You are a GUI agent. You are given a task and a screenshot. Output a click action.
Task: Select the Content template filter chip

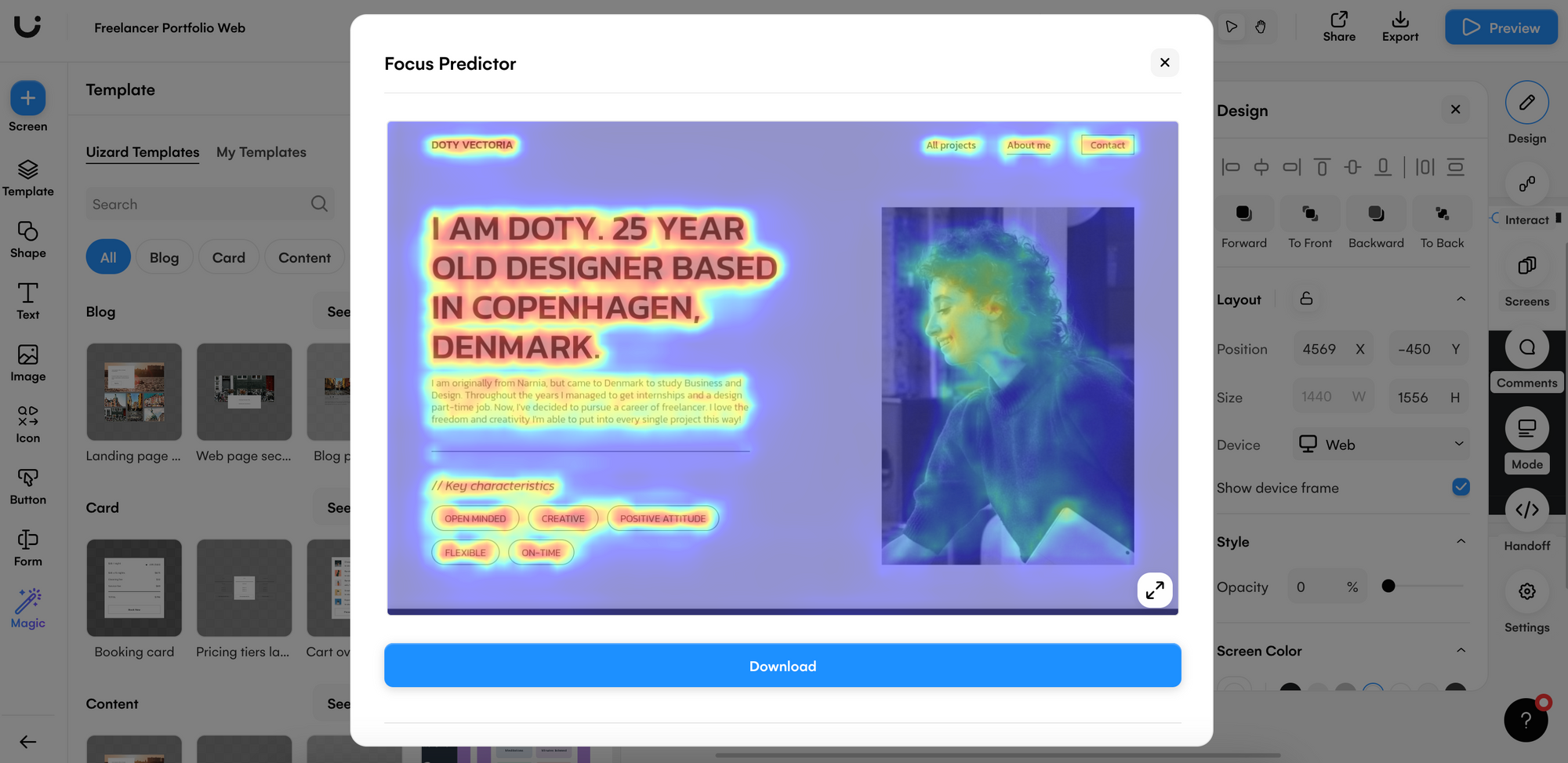click(304, 257)
